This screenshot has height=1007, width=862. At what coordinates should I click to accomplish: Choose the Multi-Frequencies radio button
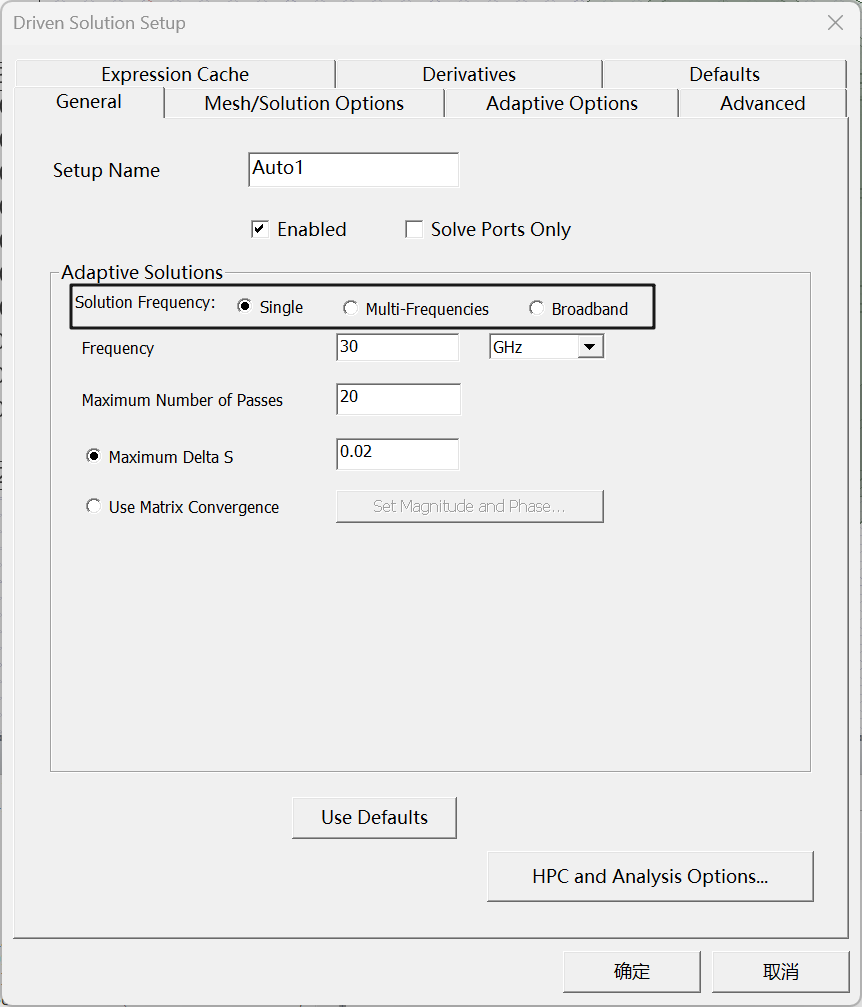tap(350, 309)
